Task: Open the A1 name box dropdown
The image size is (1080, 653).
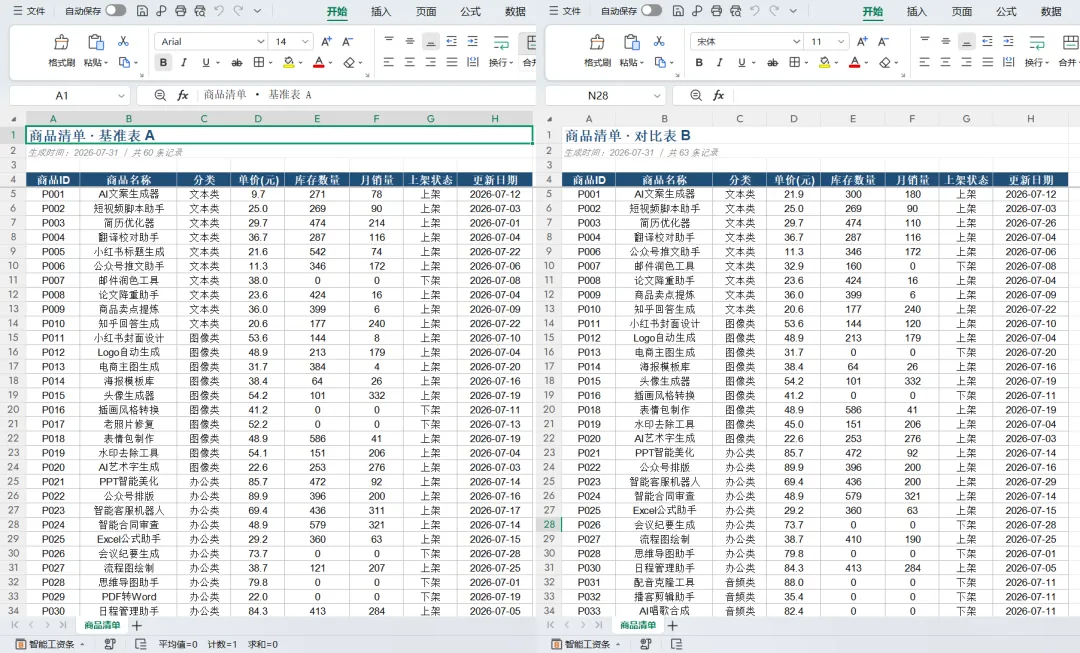Action: coord(121,96)
